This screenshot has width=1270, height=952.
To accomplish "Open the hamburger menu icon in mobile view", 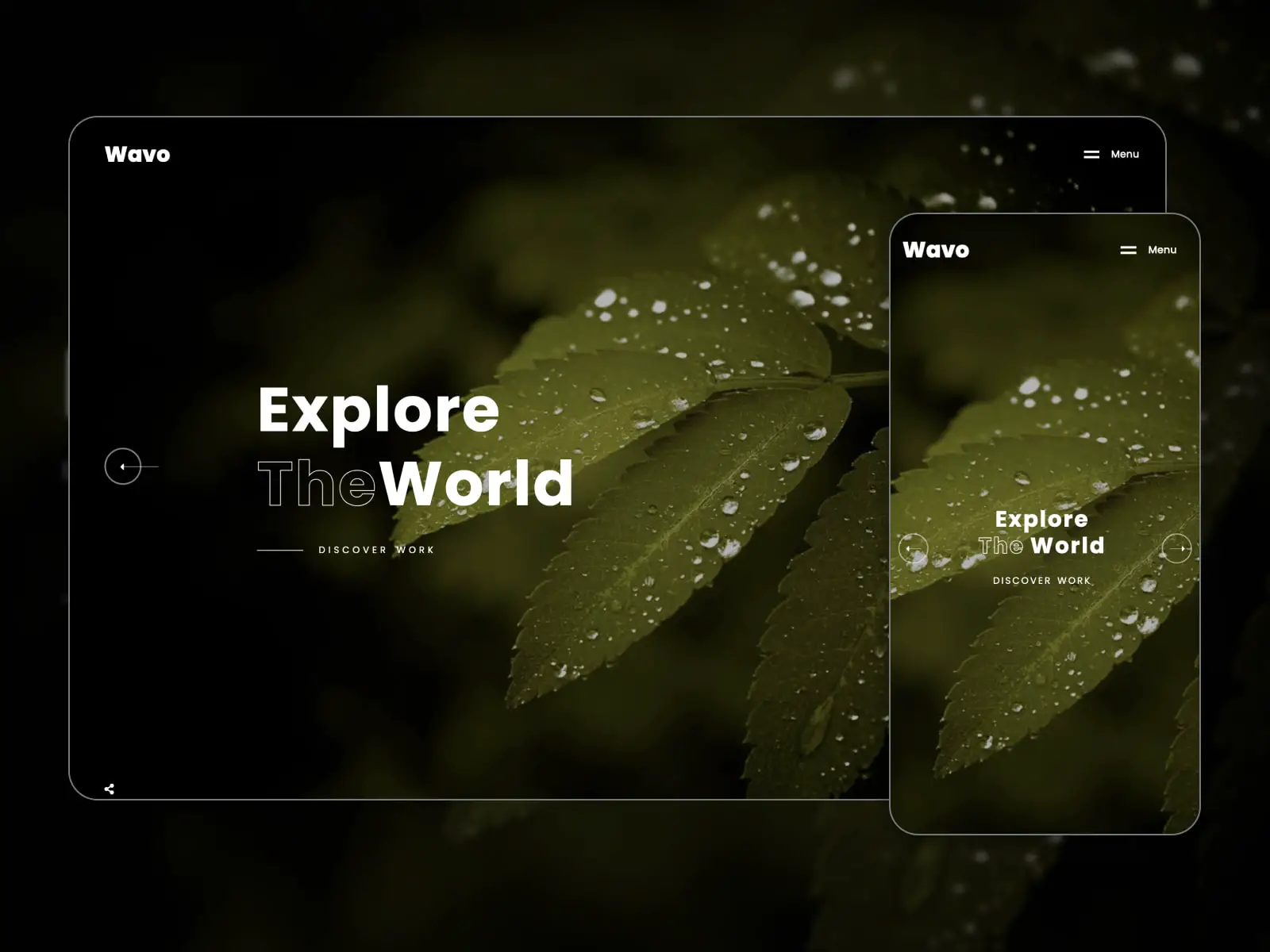I will click(x=1128, y=250).
